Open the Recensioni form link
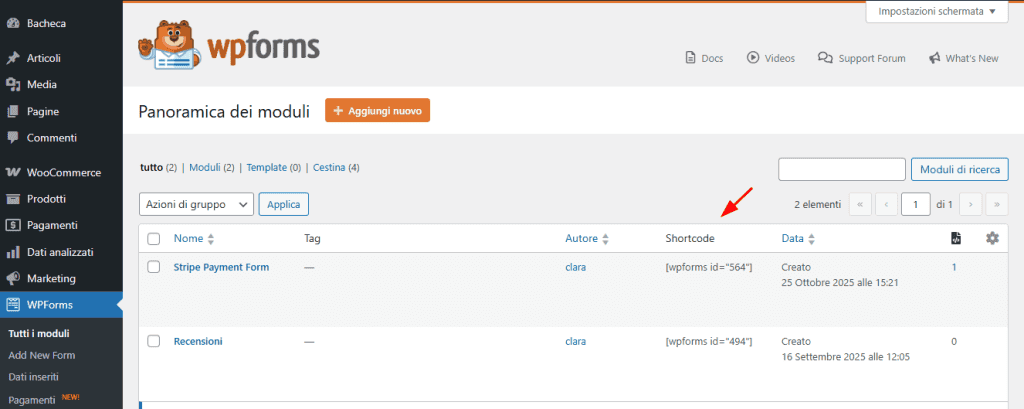Image resolution: width=1024 pixels, height=409 pixels. pos(198,341)
